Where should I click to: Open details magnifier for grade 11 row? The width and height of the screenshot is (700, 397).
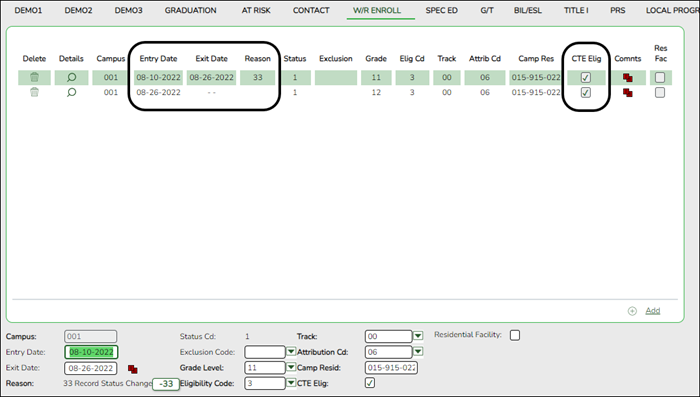pos(71,77)
